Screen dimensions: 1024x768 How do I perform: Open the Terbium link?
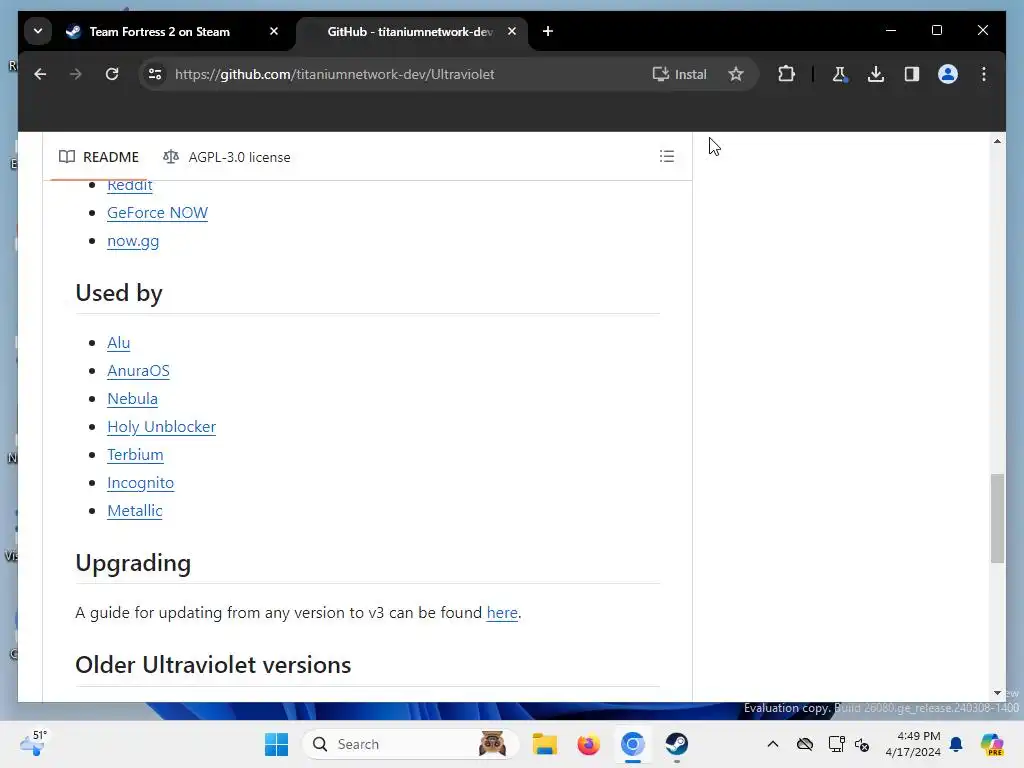coord(135,455)
